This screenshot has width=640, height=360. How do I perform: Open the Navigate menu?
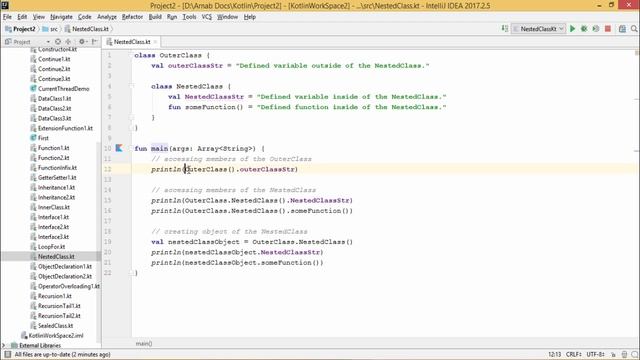pos(61,17)
